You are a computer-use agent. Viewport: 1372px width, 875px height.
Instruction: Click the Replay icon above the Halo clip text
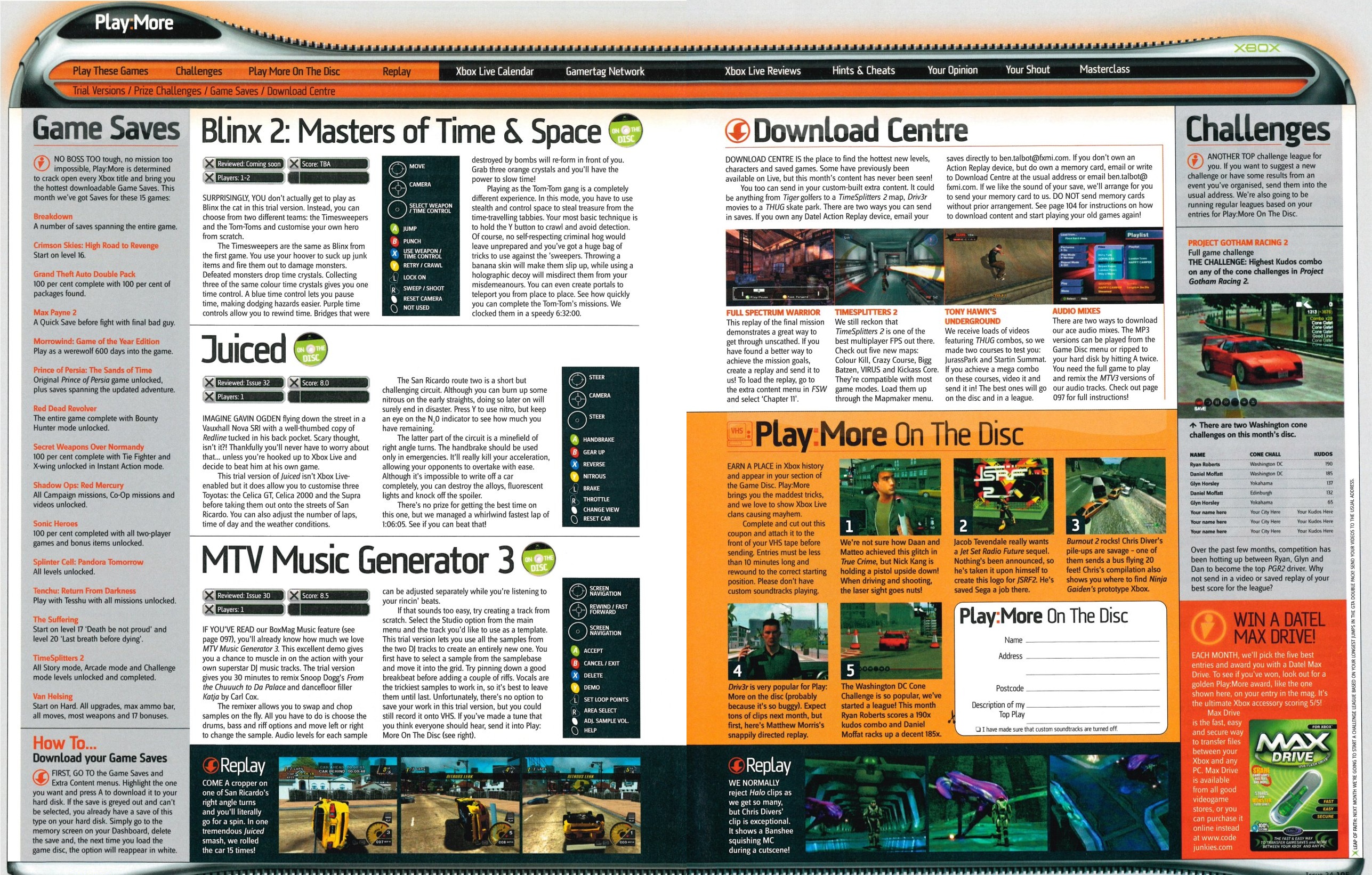click(737, 766)
